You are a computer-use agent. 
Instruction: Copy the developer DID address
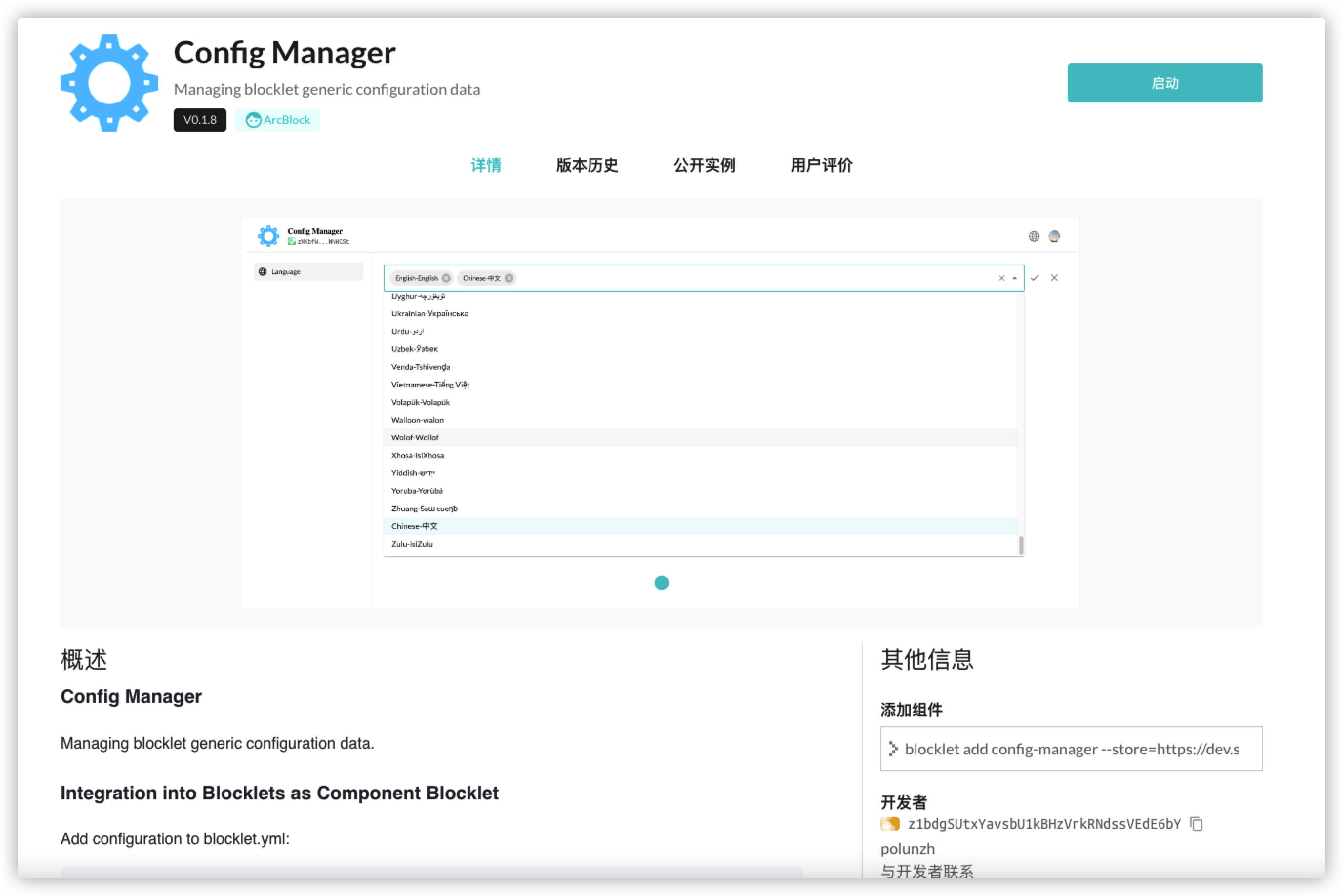1196,824
